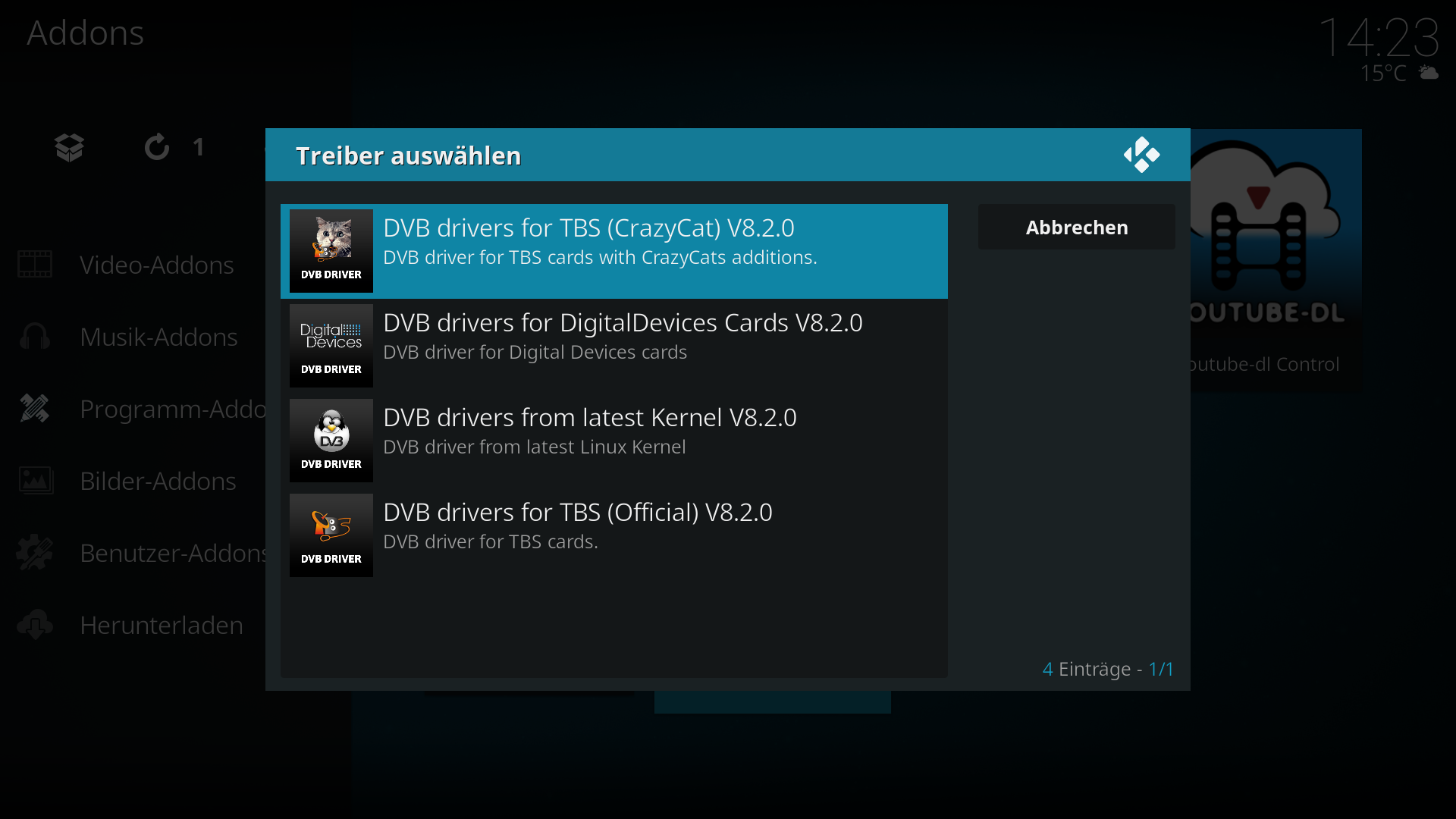Screen dimensions: 1456x819
Task: Click 'DVB driver for Digital Devices cards' description
Action: pyautogui.click(x=535, y=352)
